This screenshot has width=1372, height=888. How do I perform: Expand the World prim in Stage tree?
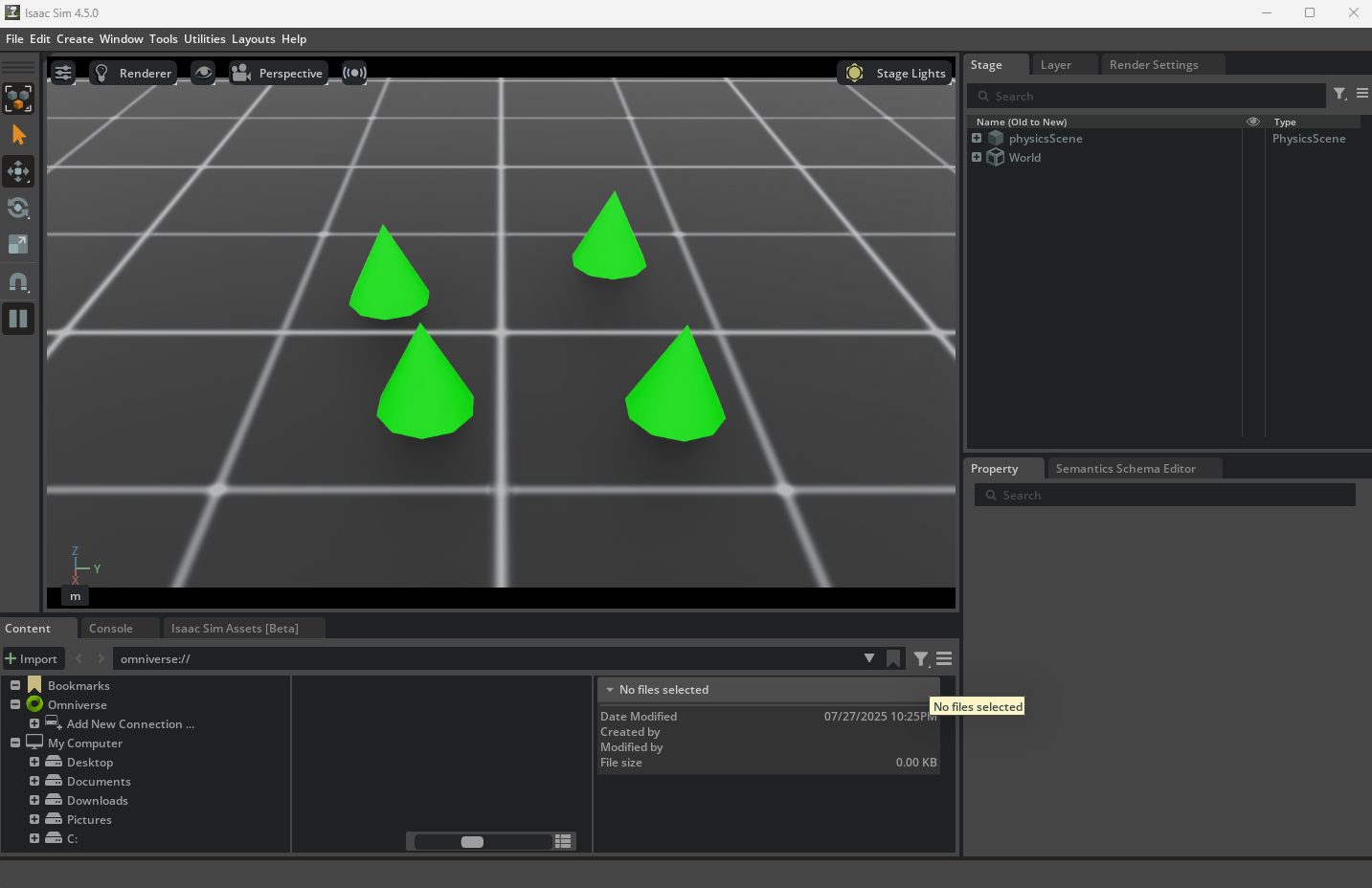(977, 157)
